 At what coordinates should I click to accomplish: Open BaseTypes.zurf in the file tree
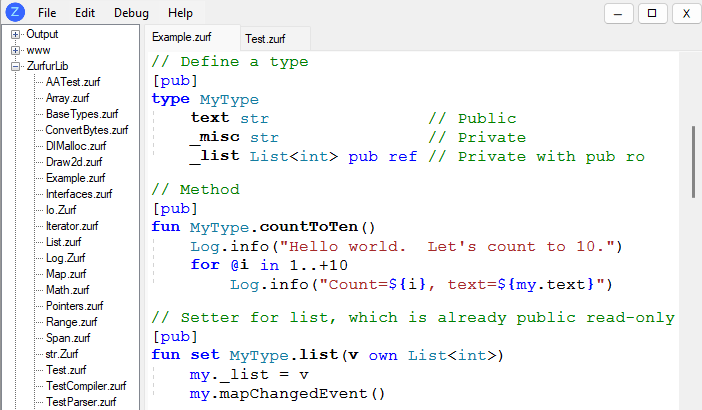pyautogui.click(x=82, y=114)
